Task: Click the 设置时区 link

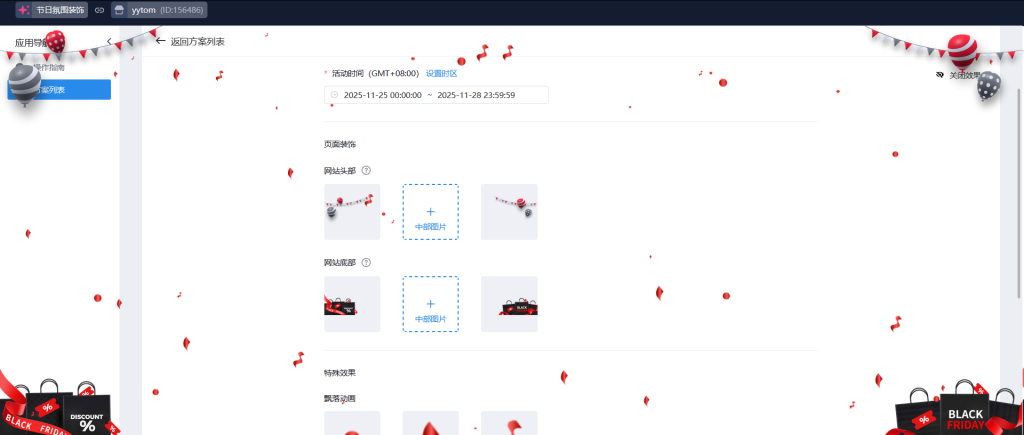Action: 441,73
